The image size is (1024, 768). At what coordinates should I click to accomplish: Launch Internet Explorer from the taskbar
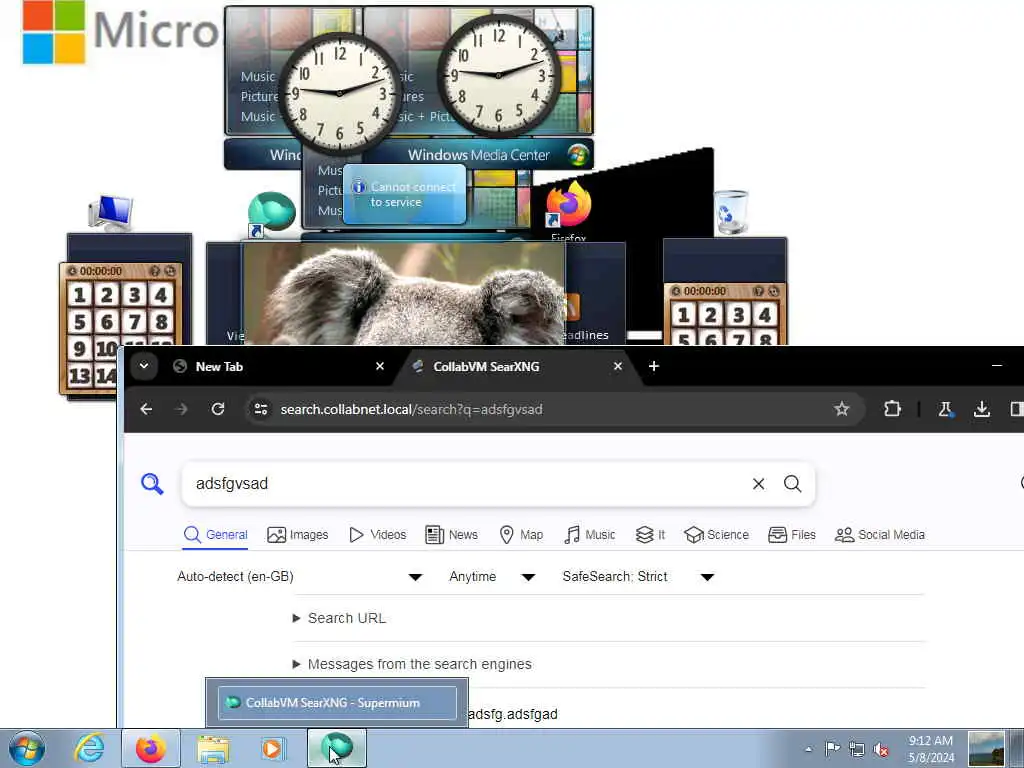89,748
